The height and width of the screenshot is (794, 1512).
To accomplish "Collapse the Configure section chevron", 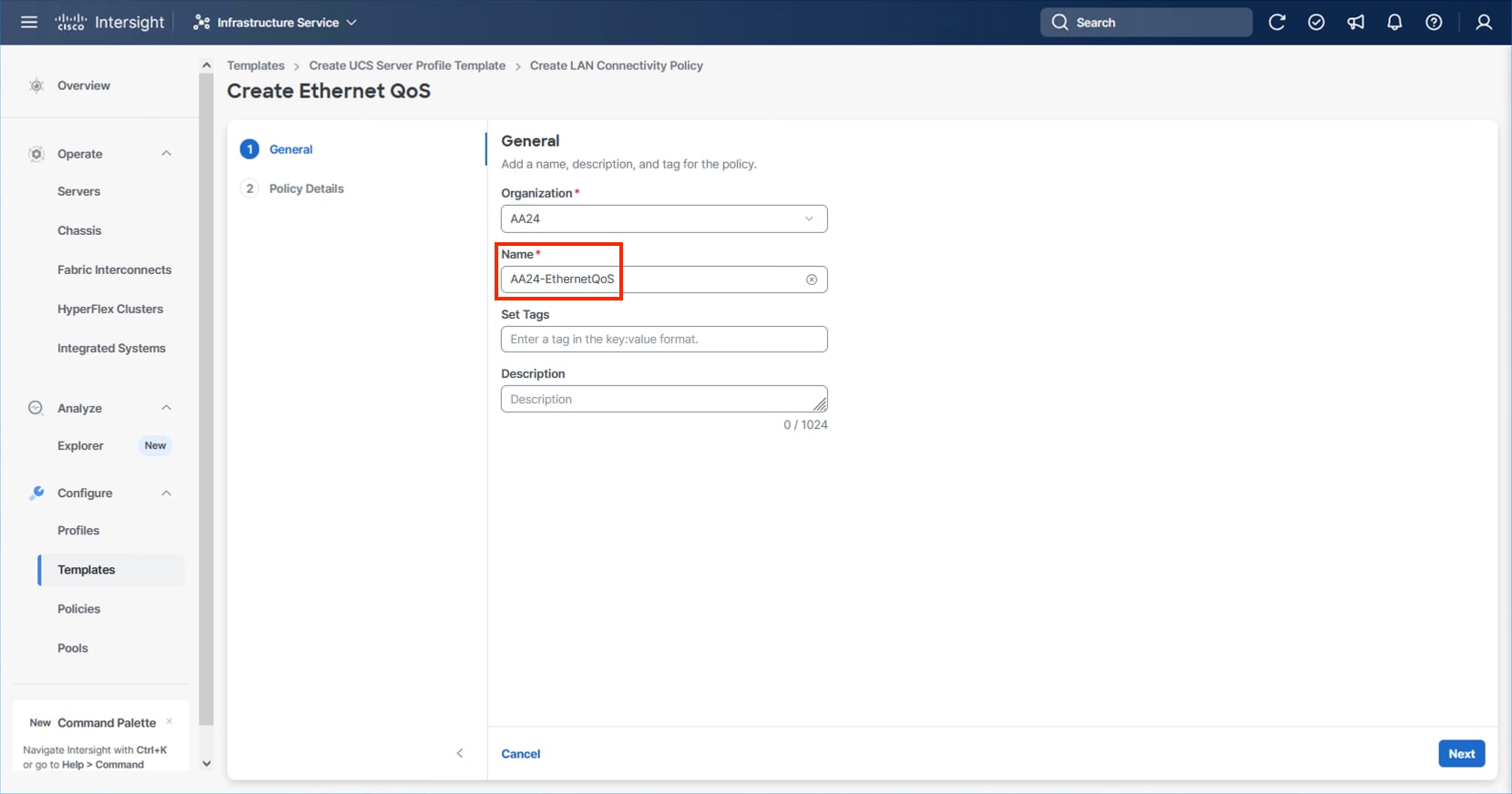I will [x=166, y=493].
